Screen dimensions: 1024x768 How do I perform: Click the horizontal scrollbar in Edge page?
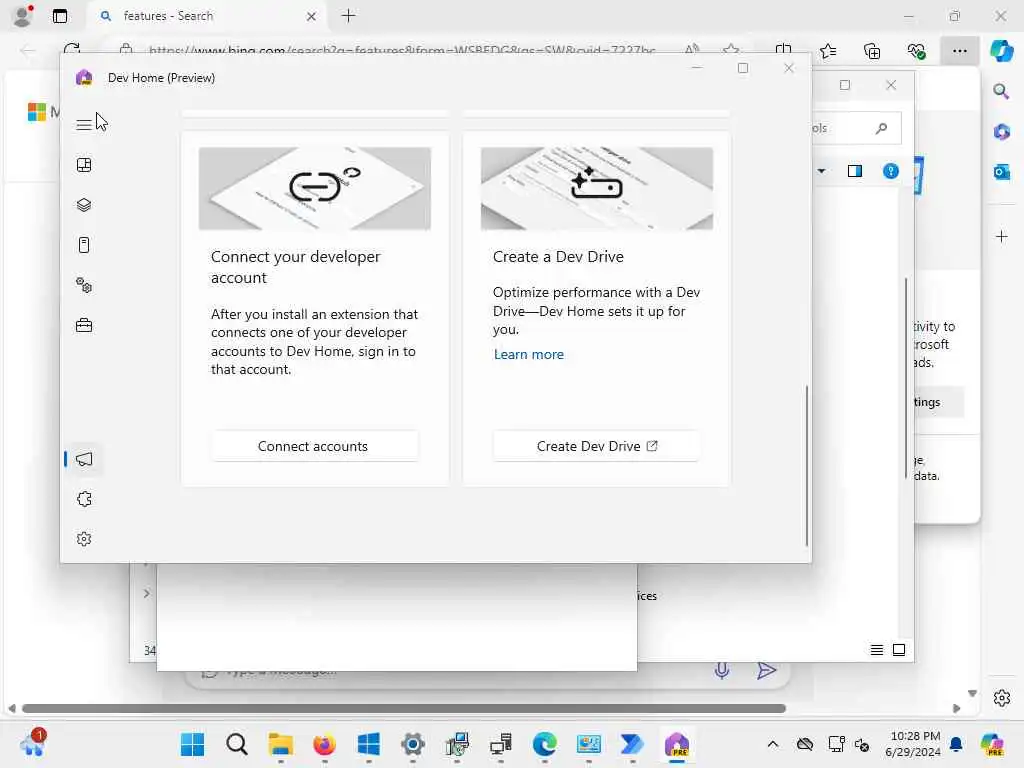click(404, 708)
